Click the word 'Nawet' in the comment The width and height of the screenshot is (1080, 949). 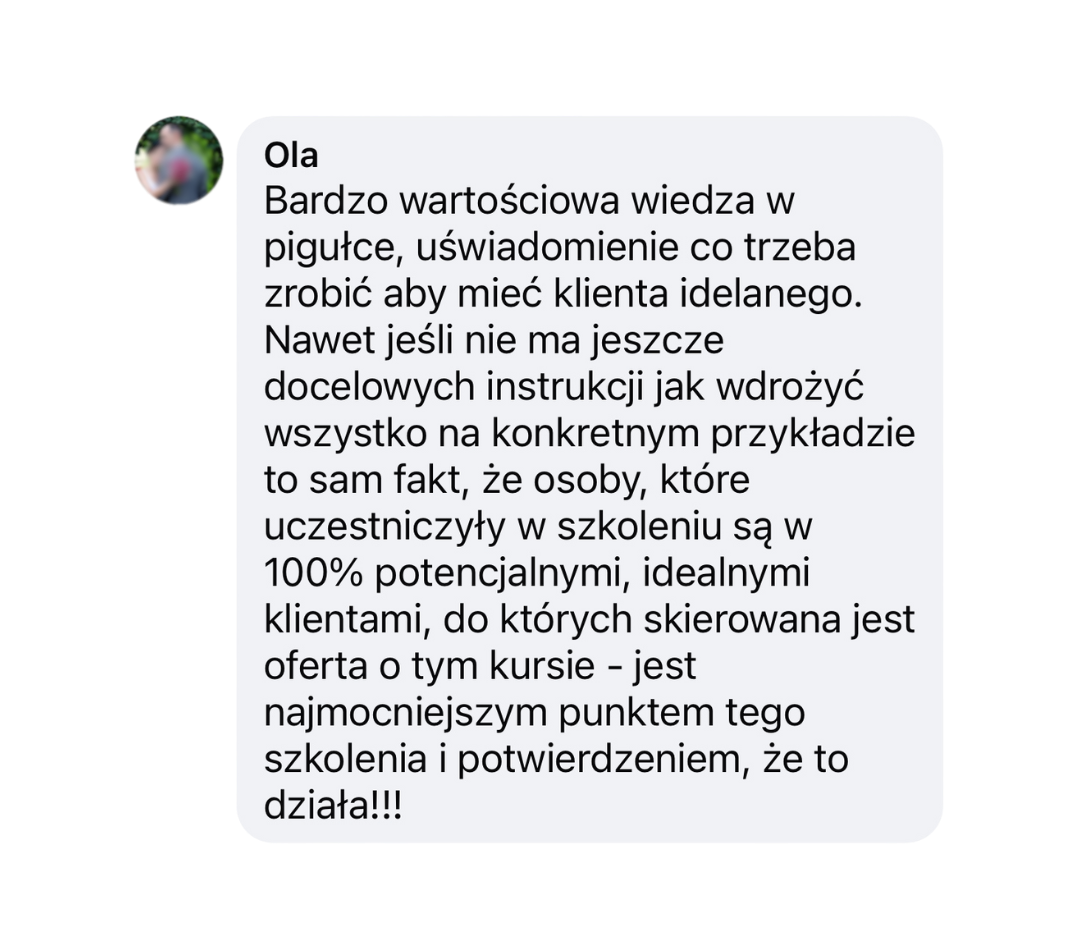click(x=319, y=340)
